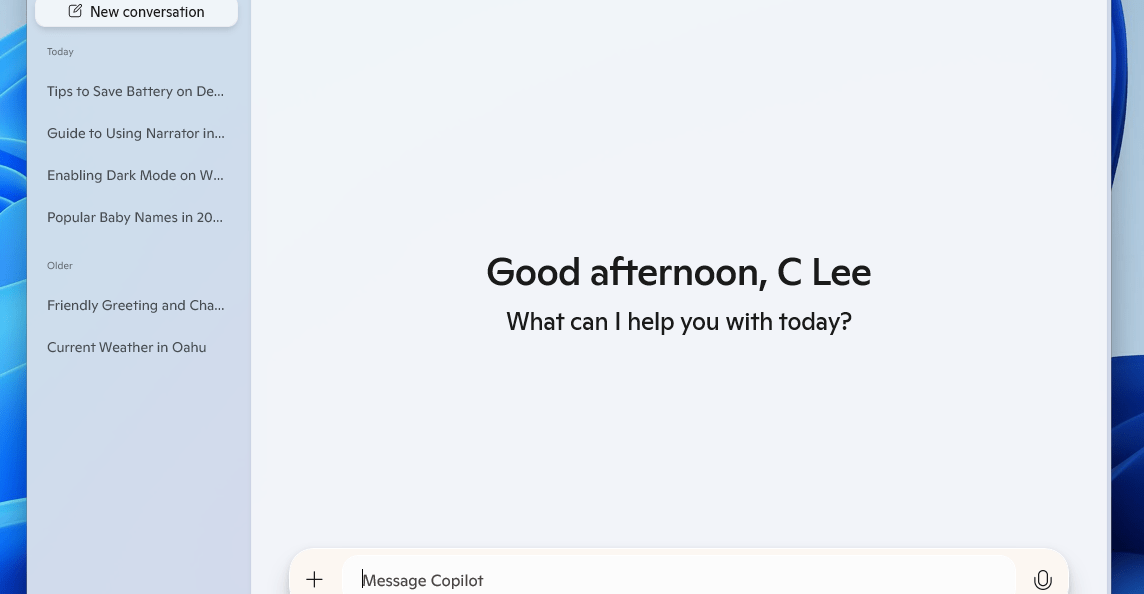Click the compose pencil icon for new conversation
Screen dimensions: 1144x594
pos(75,12)
